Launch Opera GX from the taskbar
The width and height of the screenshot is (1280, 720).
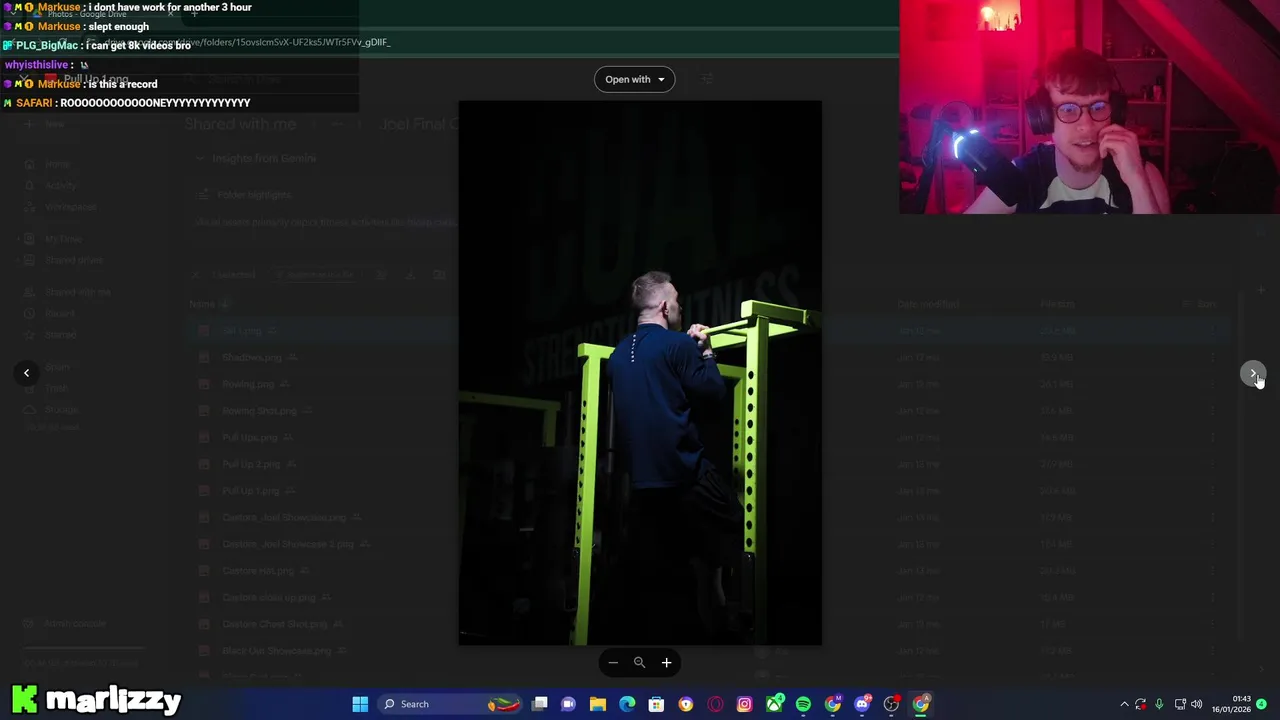[715, 704]
